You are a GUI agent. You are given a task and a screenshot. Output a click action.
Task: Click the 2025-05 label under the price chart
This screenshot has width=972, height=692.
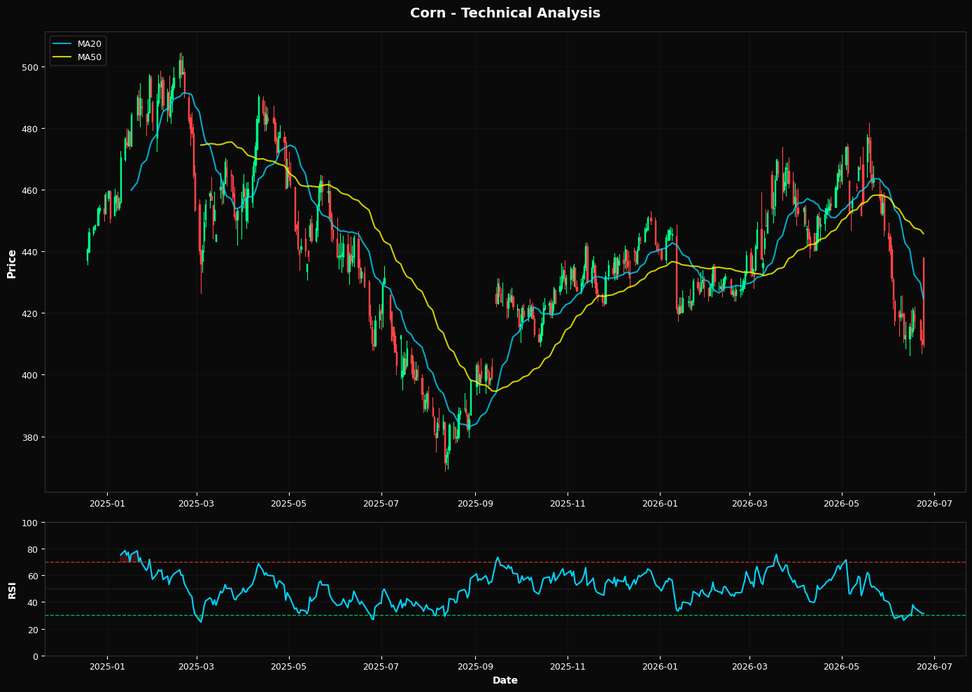click(x=289, y=504)
